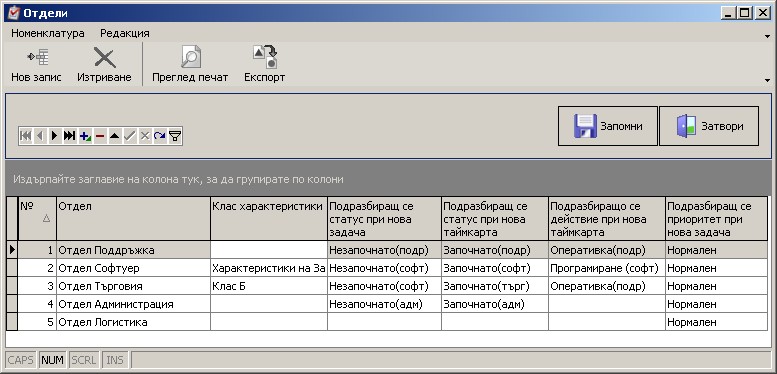Go to next record arrow
The image size is (777, 374).
tap(55, 136)
